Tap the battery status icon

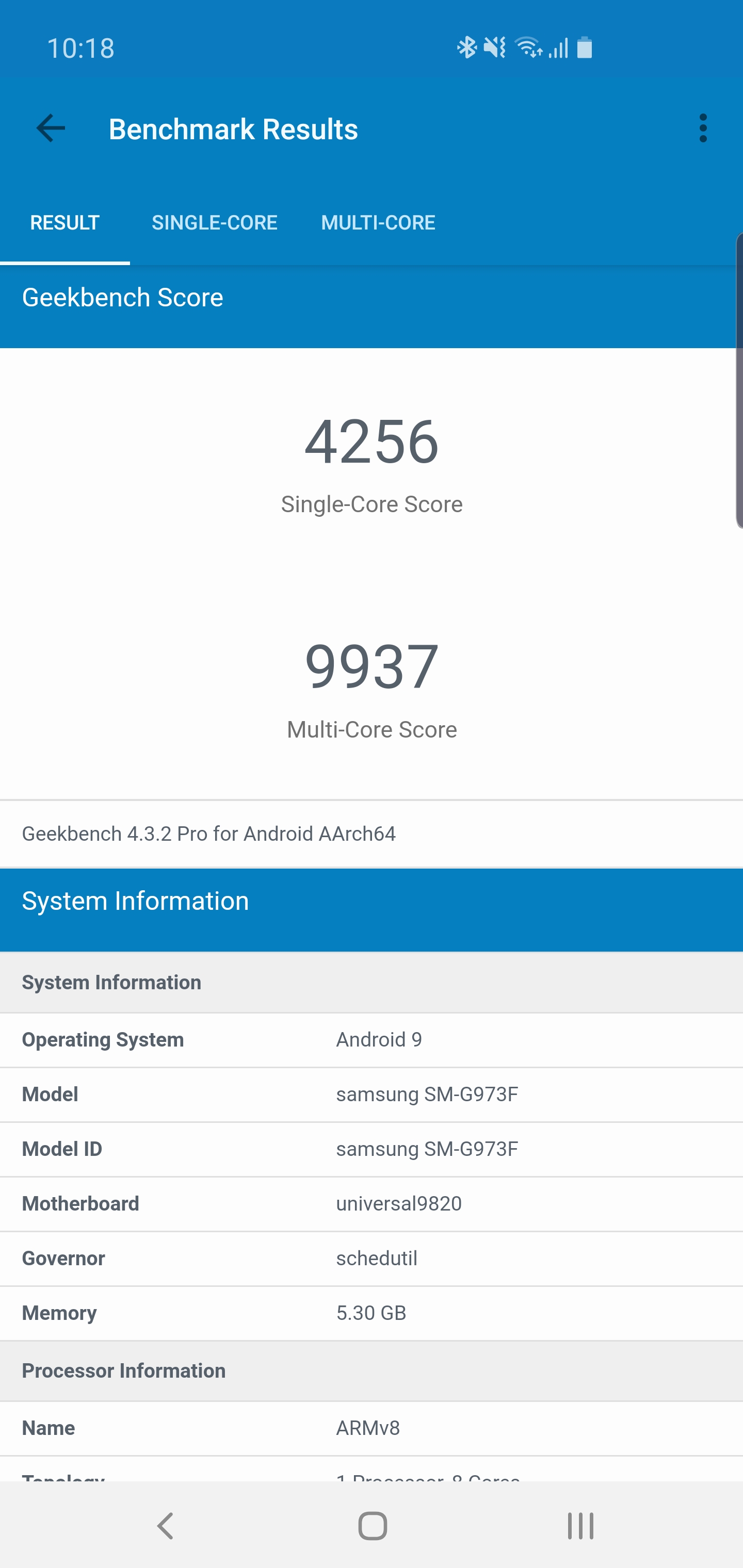click(585, 47)
